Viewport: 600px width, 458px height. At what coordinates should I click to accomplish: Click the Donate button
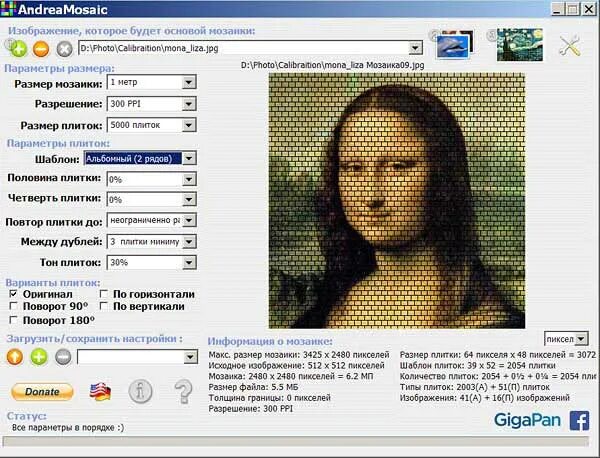[42, 392]
